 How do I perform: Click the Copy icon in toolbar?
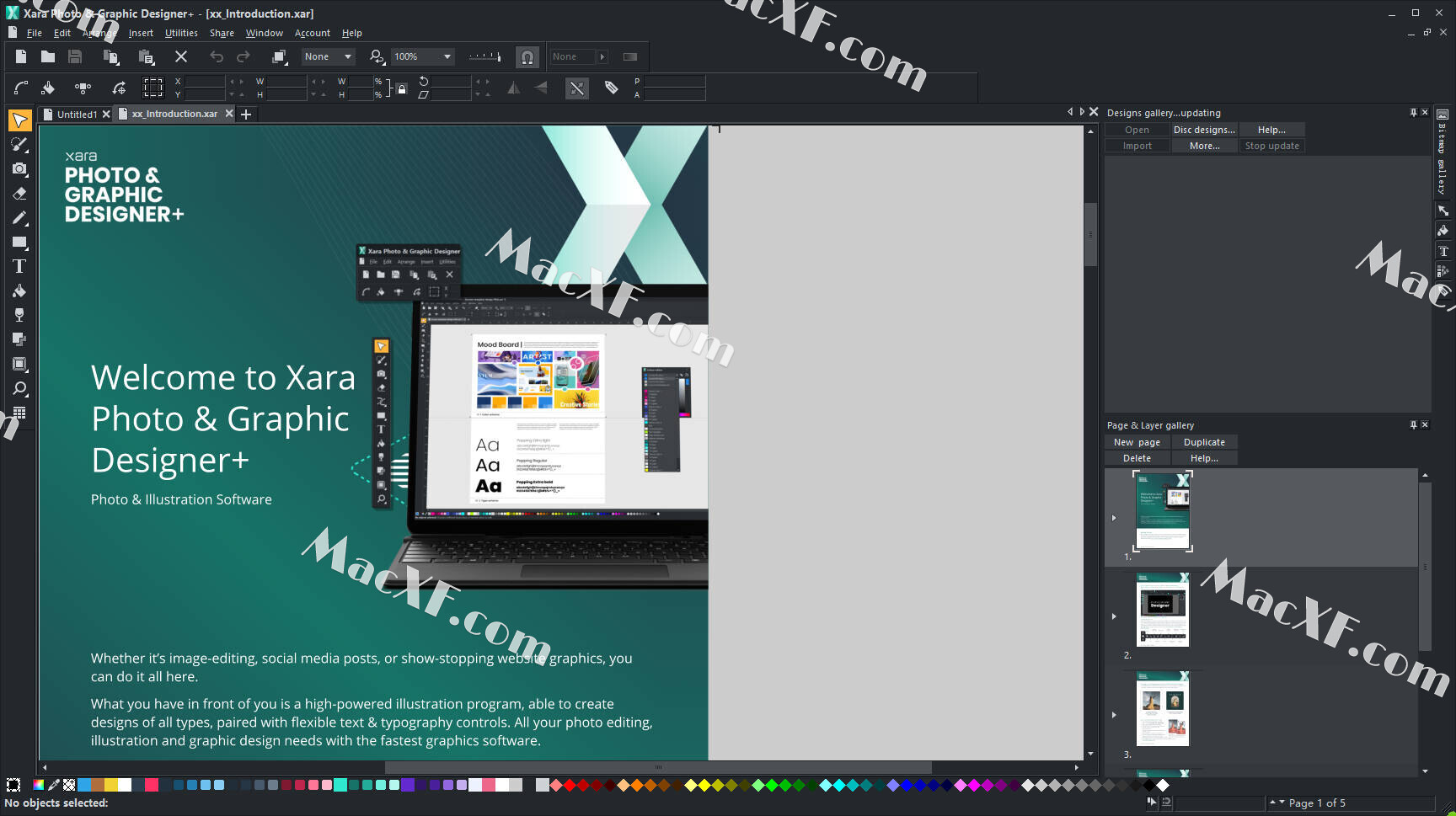click(x=110, y=56)
